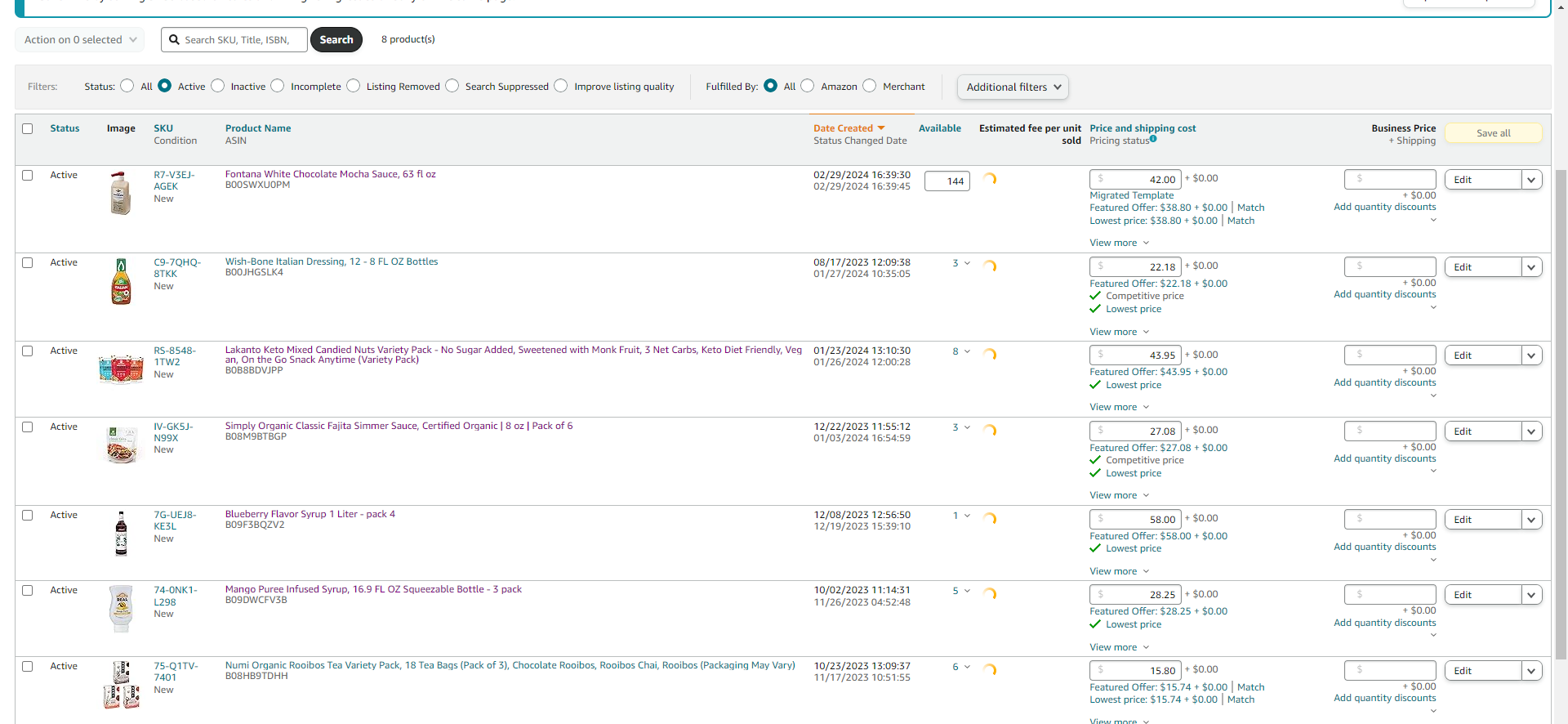Expand the available quantity 8 chevron for Lakanto
This screenshot has width=1568, height=724.
(967, 351)
